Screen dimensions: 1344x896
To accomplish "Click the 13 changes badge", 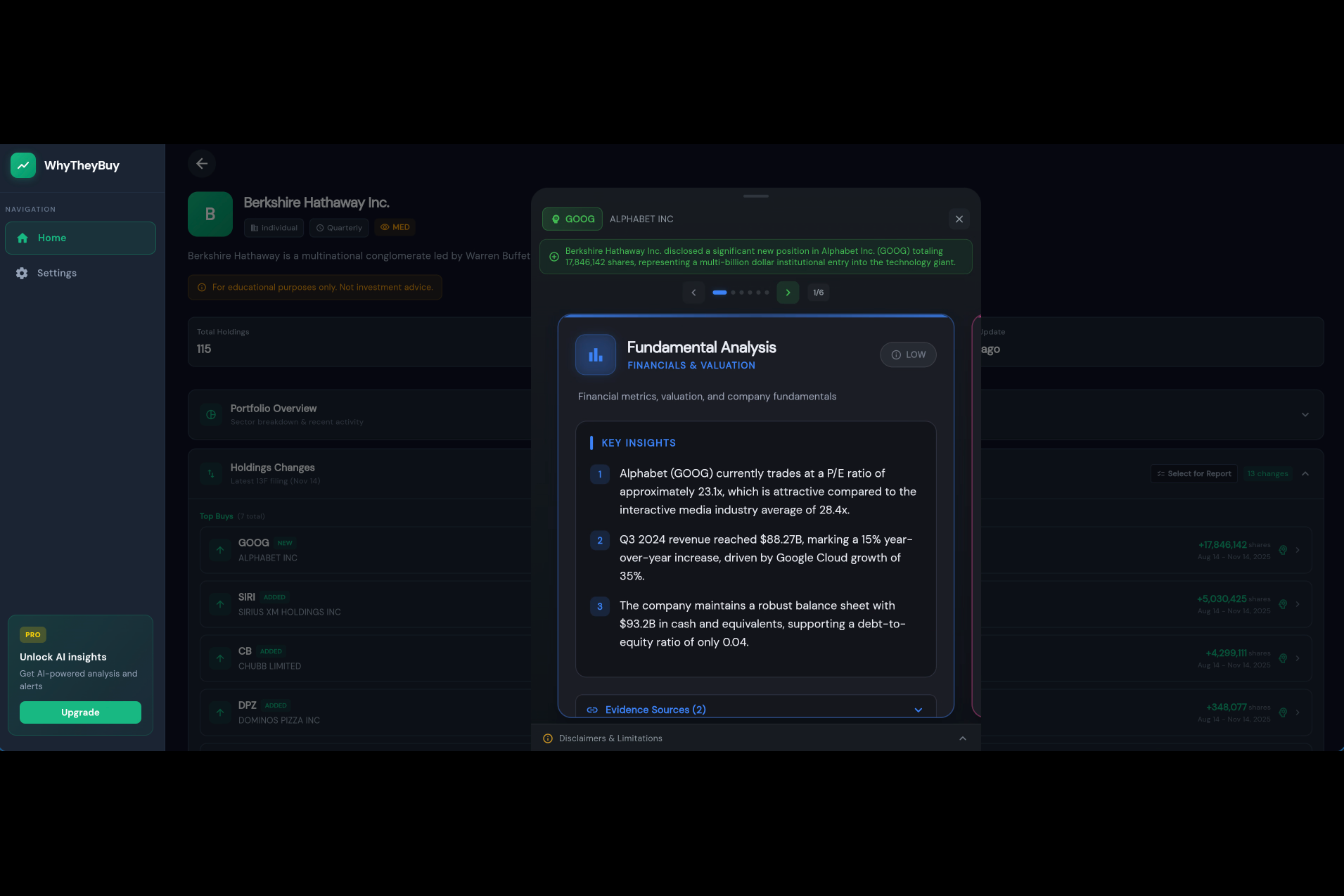I will click(1267, 474).
